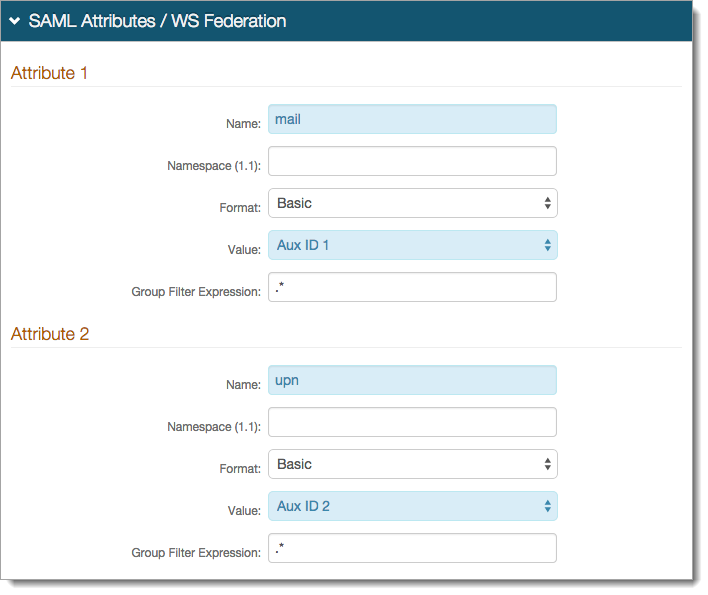Click Group Filter Expression label under Attribute 1
Image resolution: width=708 pixels, height=595 pixels.
click(196, 292)
